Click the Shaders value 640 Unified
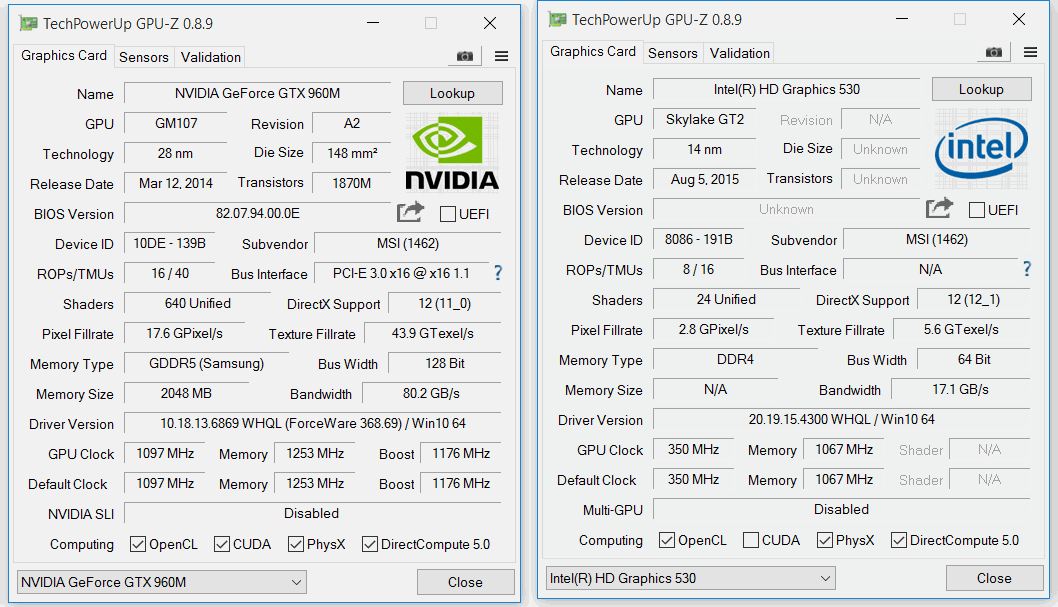 pos(198,304)
